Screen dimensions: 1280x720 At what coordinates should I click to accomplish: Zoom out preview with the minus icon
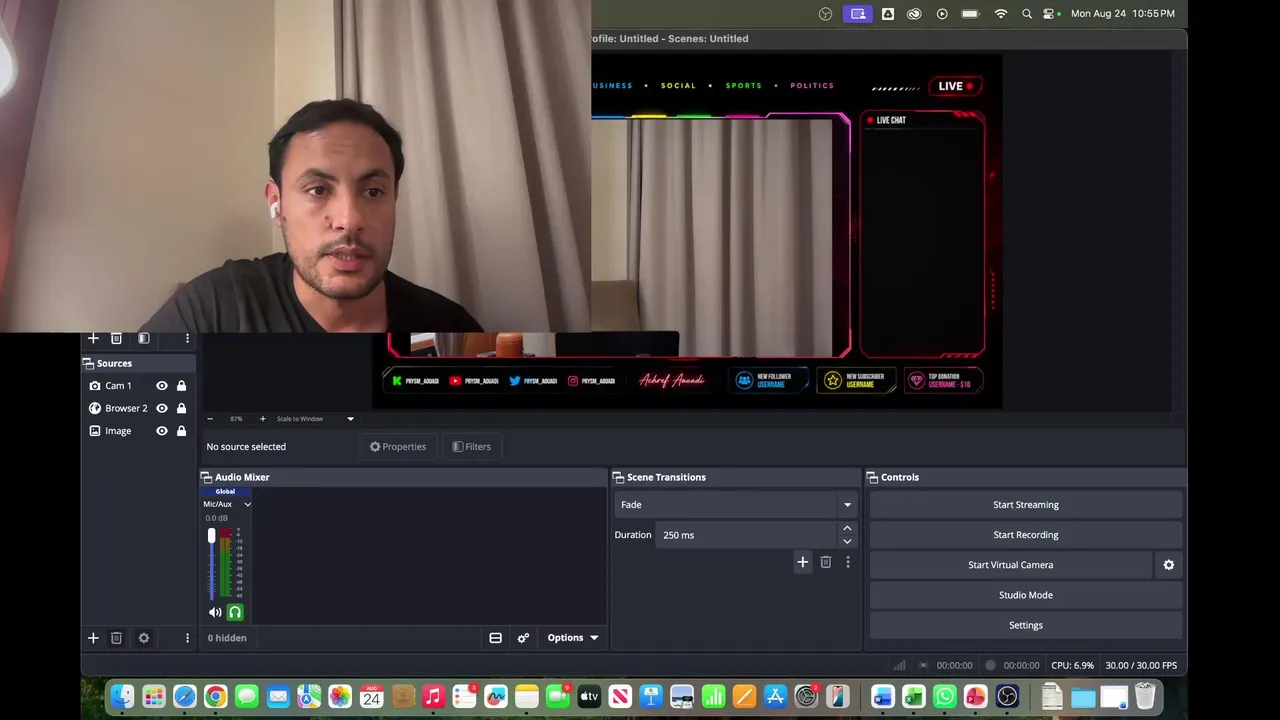point(210,419)
